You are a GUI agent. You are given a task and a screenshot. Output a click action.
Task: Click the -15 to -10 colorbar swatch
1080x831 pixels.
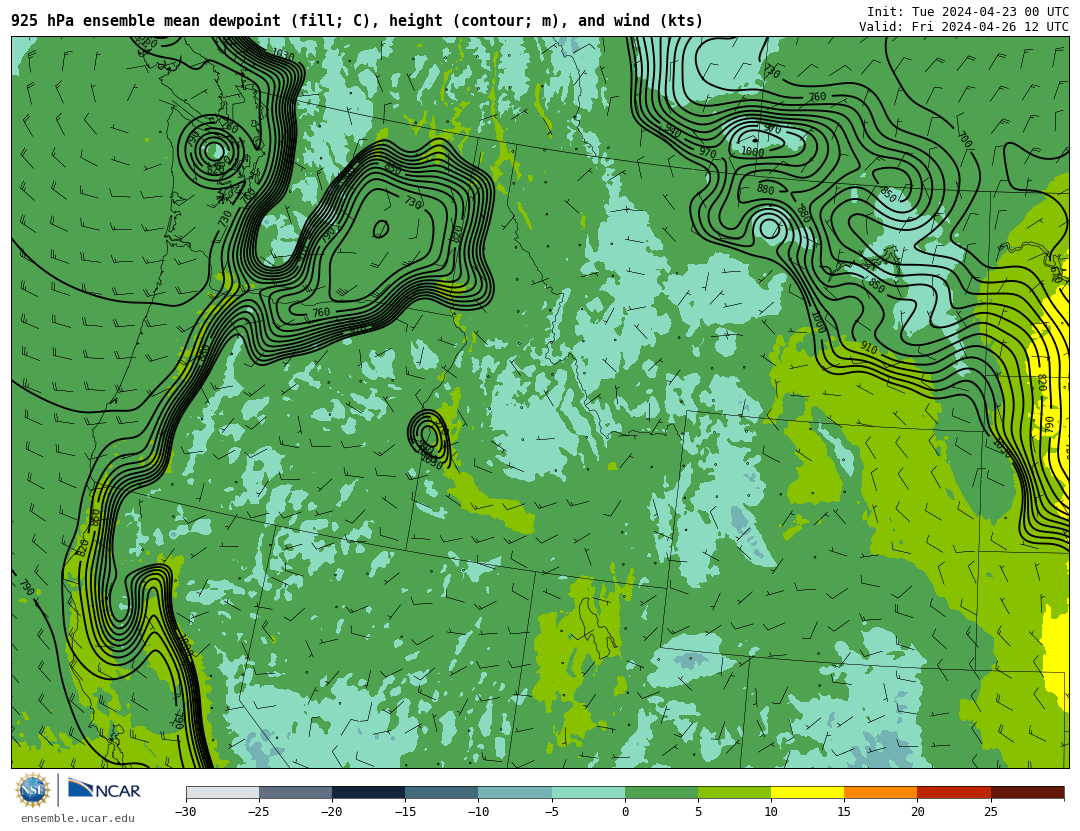442,792
